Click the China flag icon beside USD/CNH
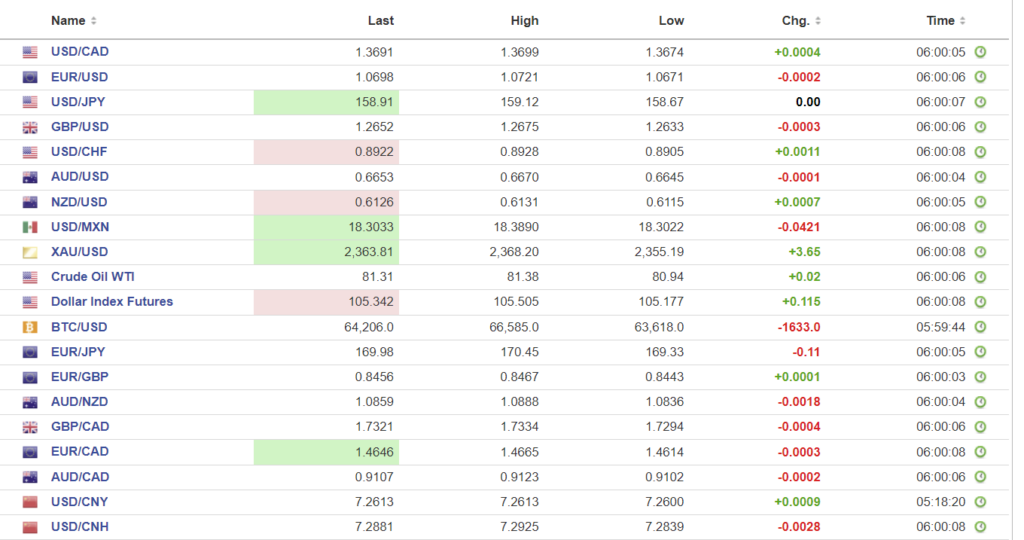The width and height of the screenshot is (1024, 540). (x=30, y=527)
